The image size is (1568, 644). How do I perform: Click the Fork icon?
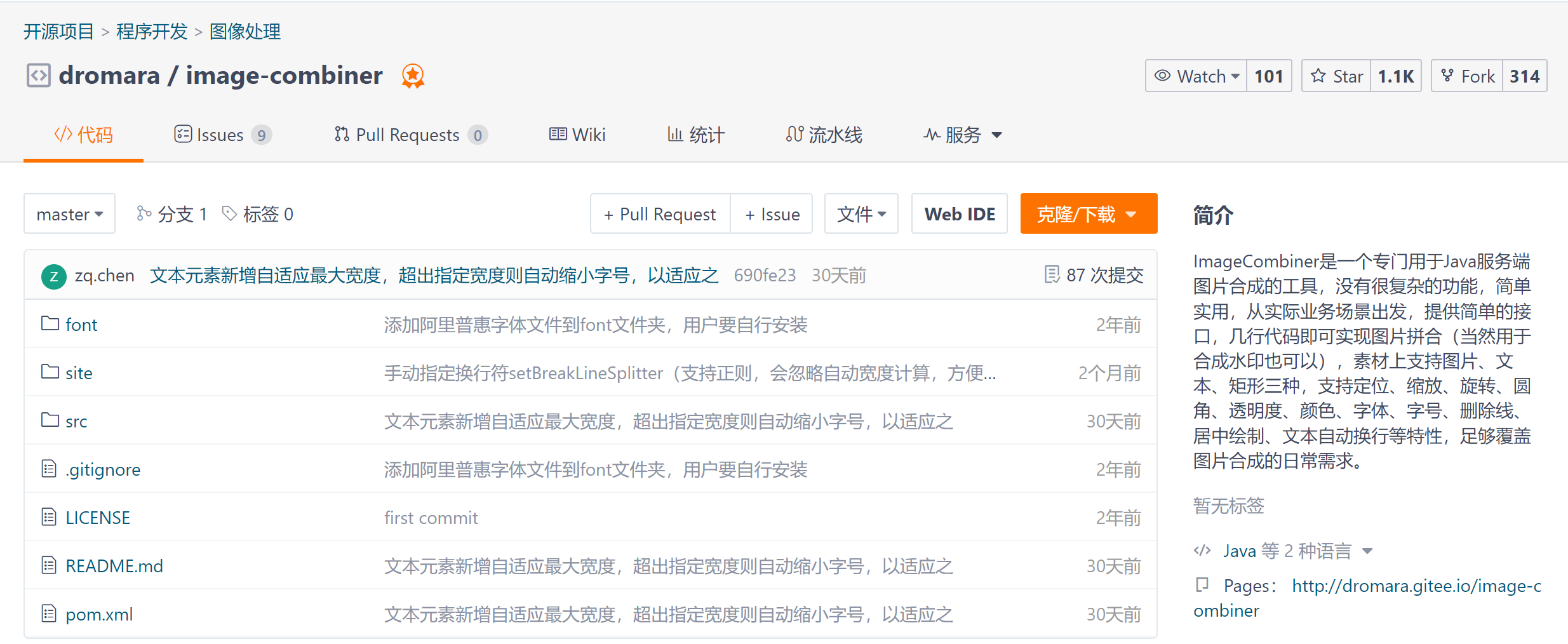coord(1450,76)
